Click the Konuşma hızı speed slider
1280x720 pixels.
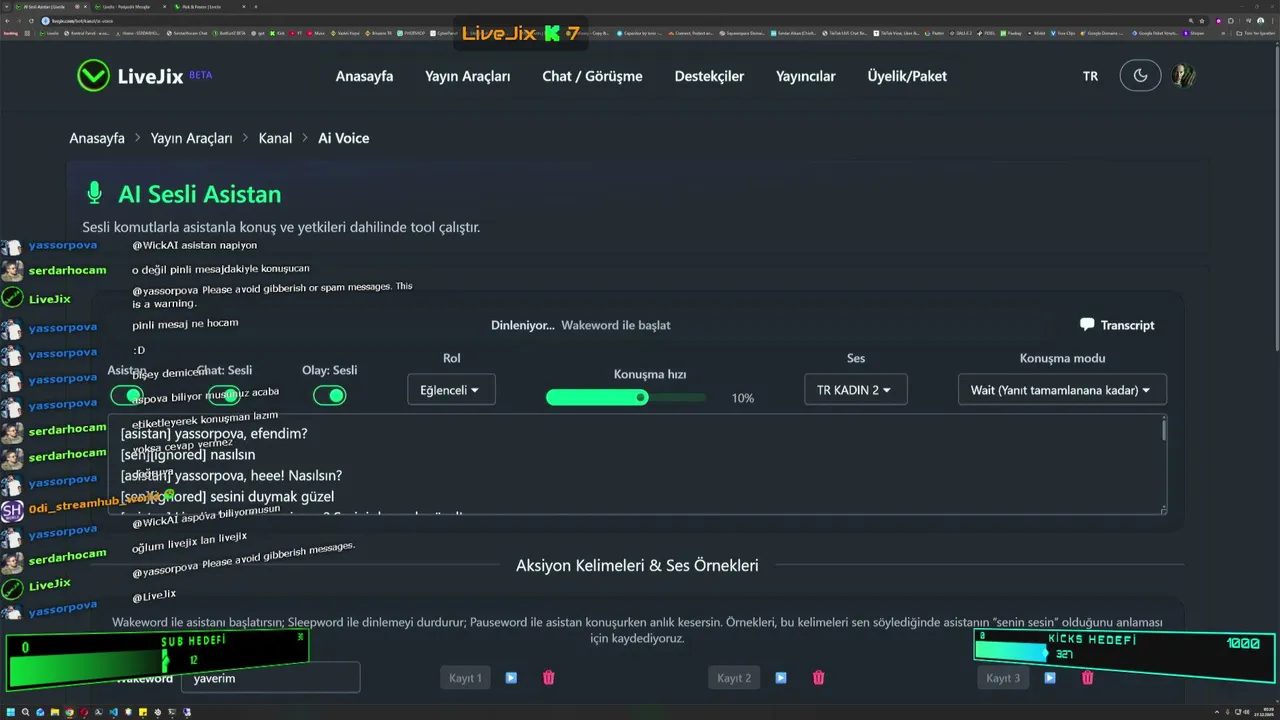(x=625, y=397)
